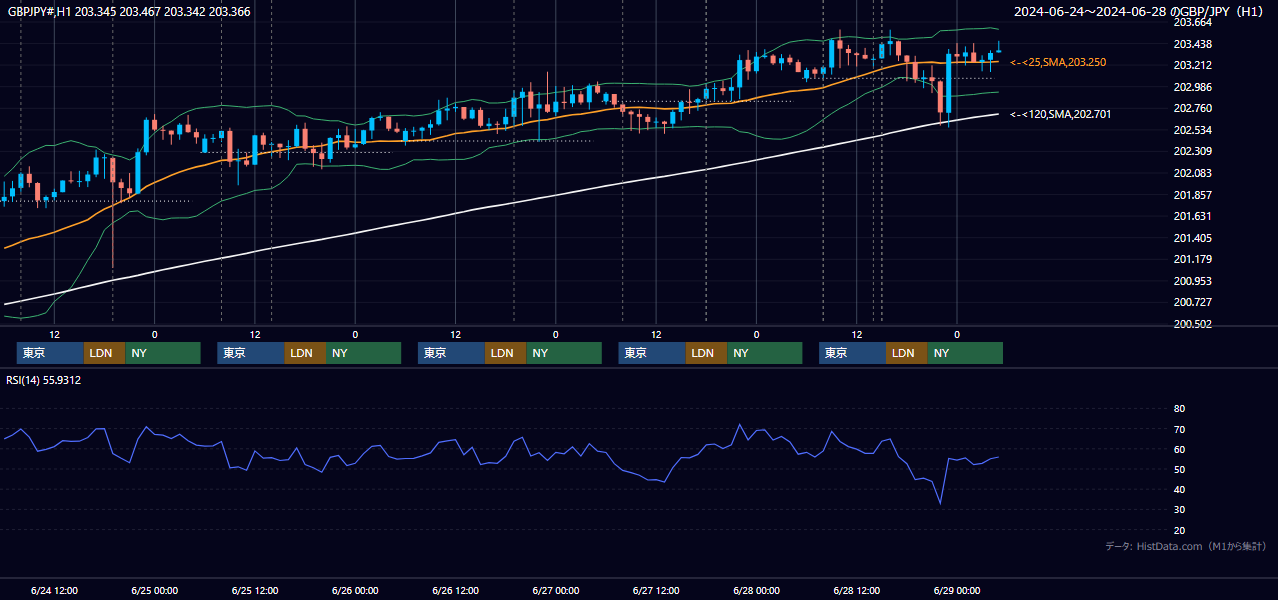The width and height of the screenshot is (1278, 600).
Task: Click the 201.179 price axis value
Action: [x=1192, y=259]
